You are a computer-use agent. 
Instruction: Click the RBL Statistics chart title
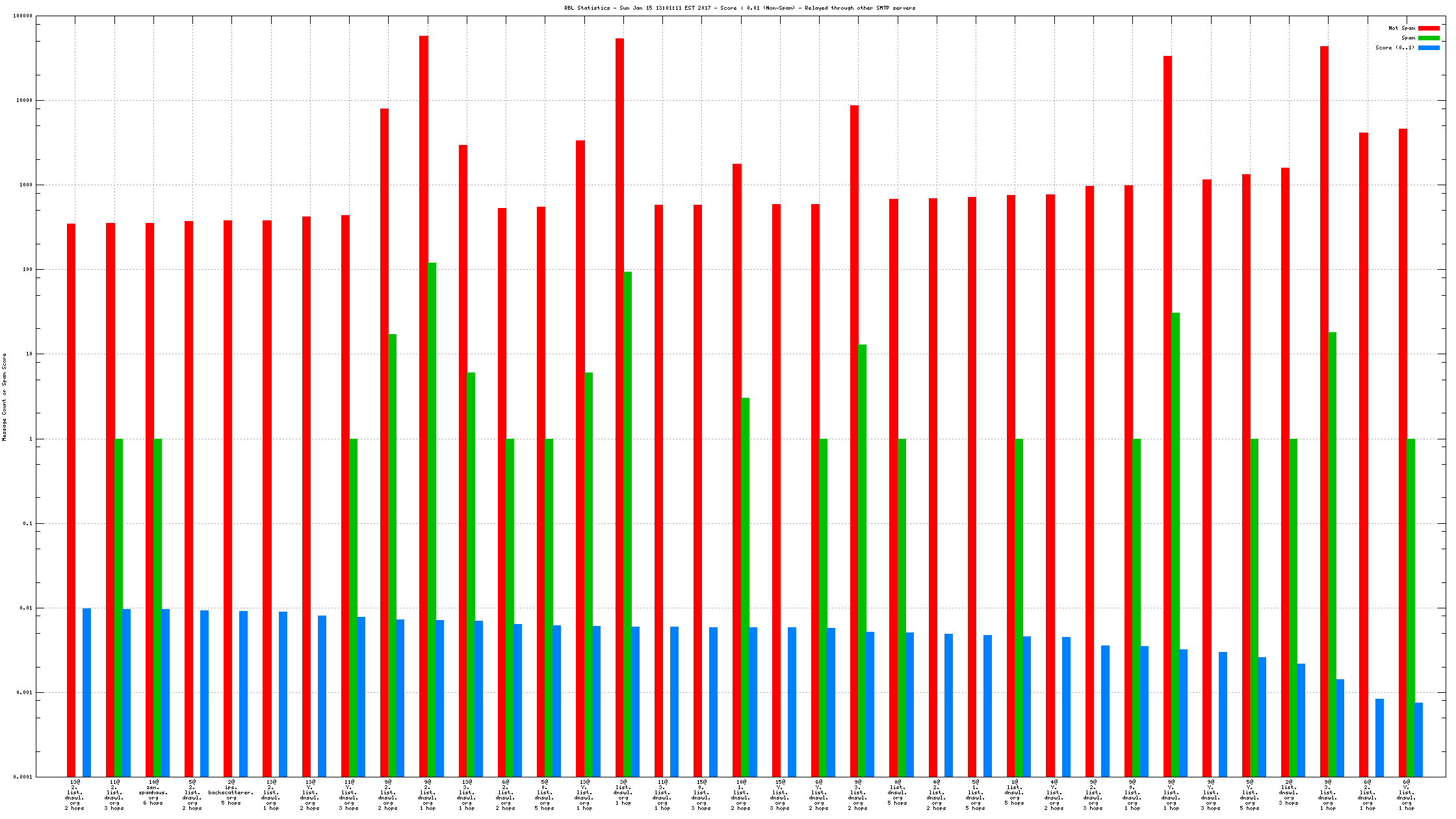pos(740,8)
